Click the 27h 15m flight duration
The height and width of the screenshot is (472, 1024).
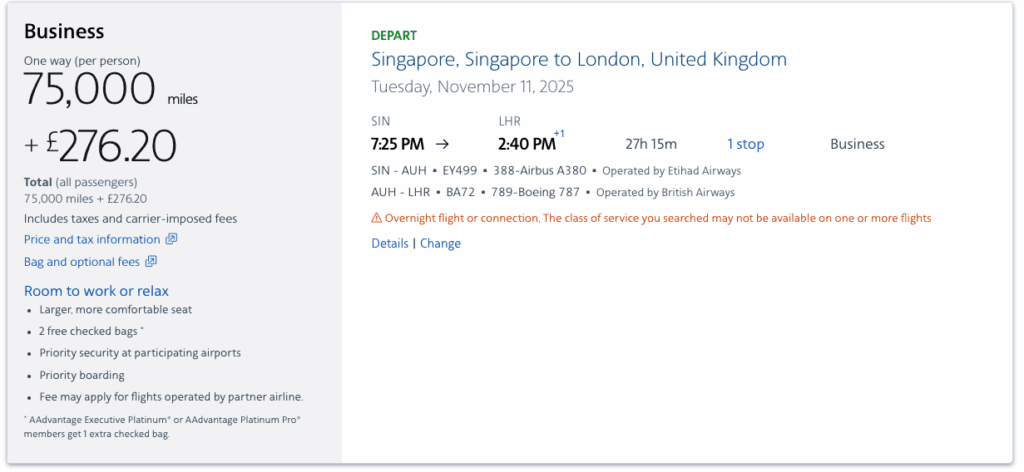(650, 144)
